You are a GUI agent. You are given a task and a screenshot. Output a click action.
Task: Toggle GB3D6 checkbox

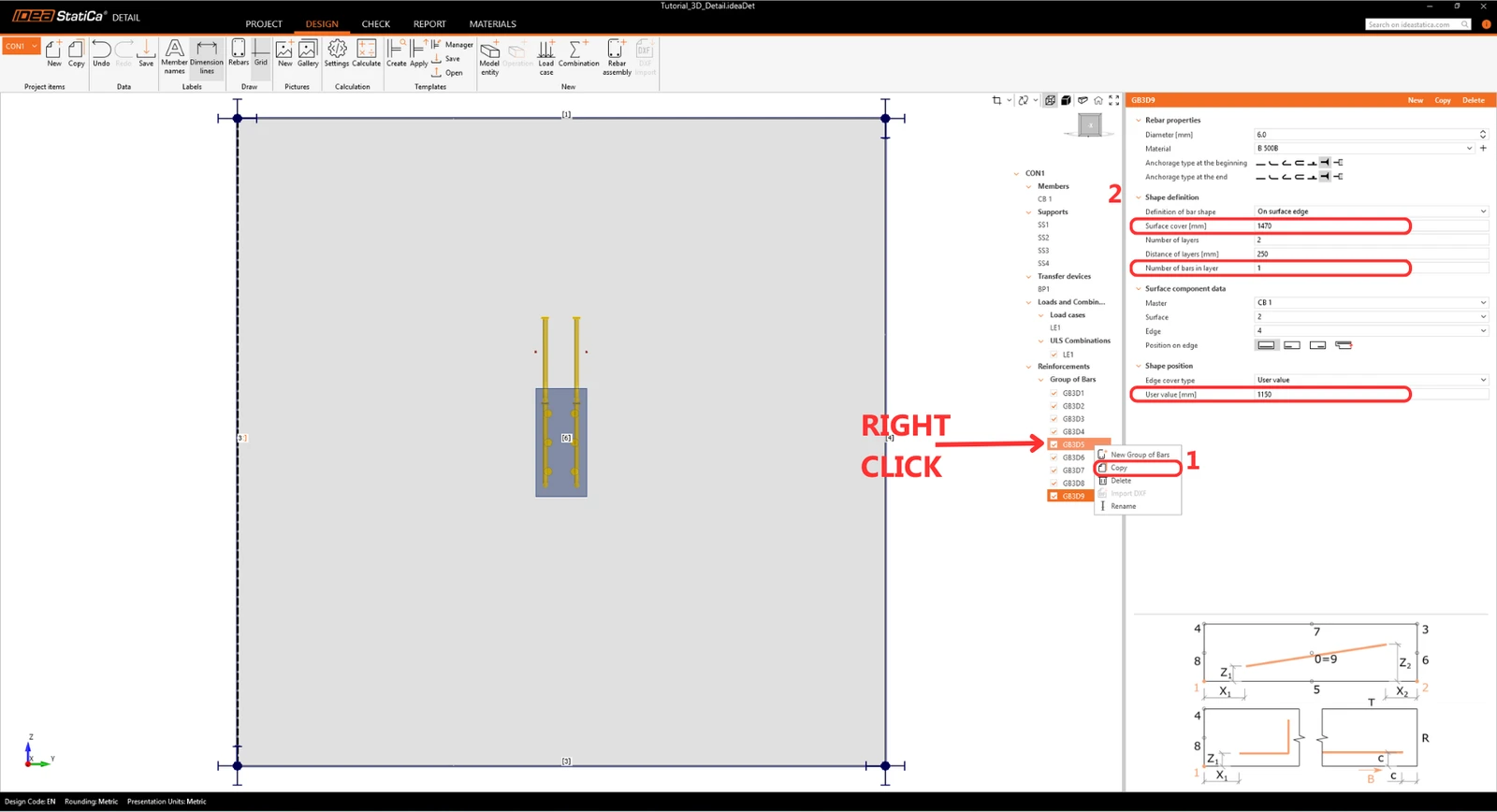[1054, 457]
